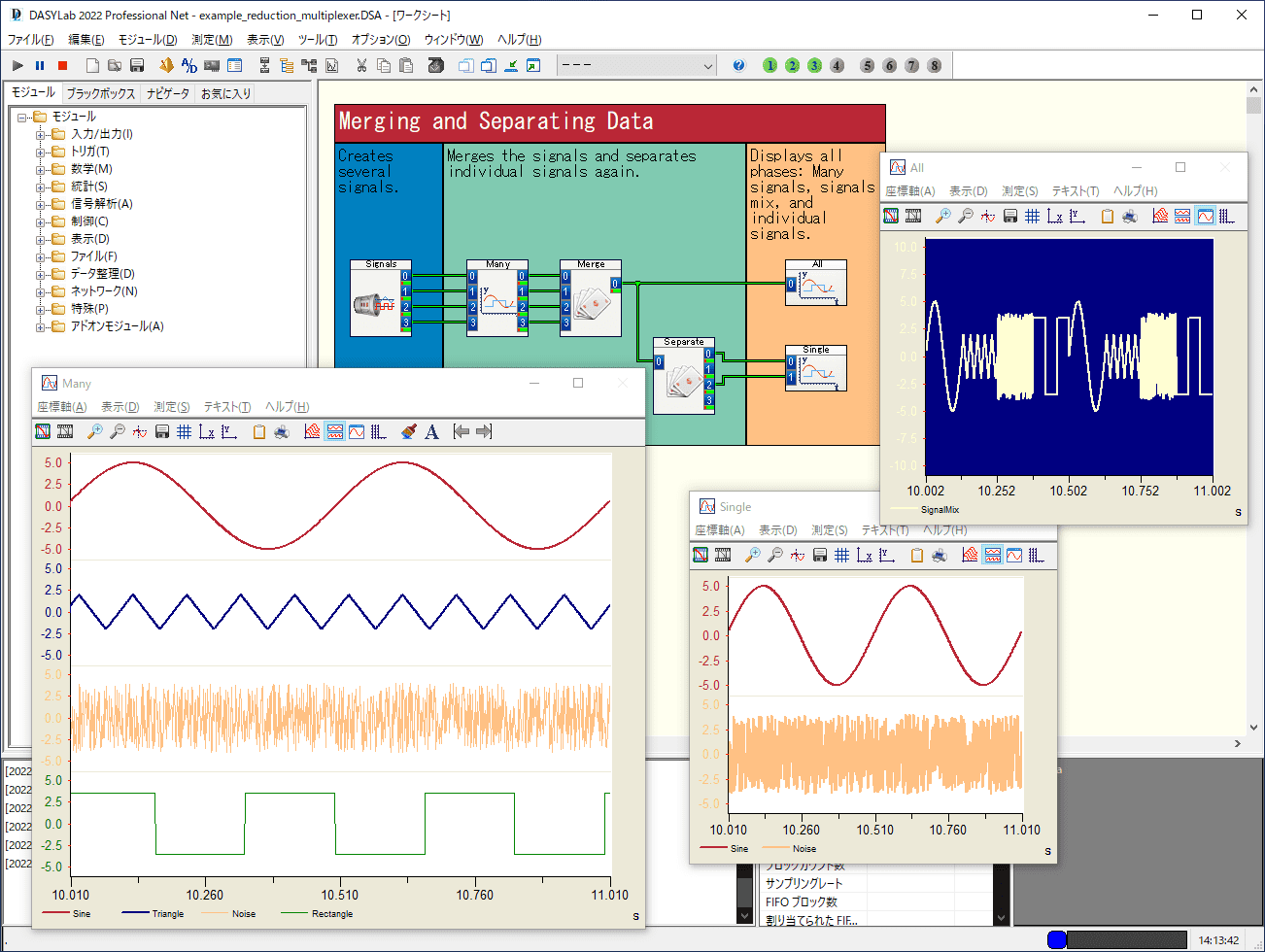
Task: Zoom in on the Many window chart
Action: (x=95, y=431)
